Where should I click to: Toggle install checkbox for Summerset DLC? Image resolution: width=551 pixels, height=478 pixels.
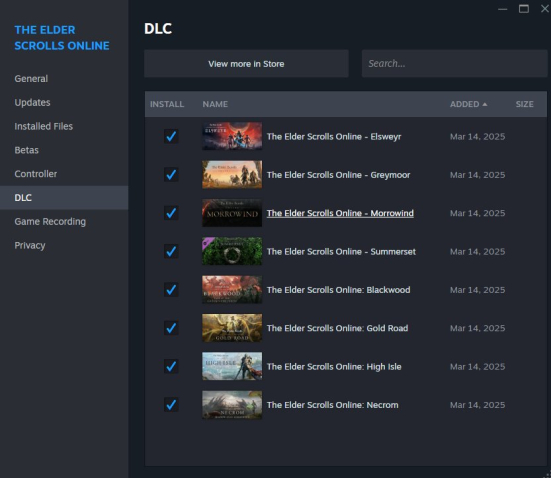point(171,251)
